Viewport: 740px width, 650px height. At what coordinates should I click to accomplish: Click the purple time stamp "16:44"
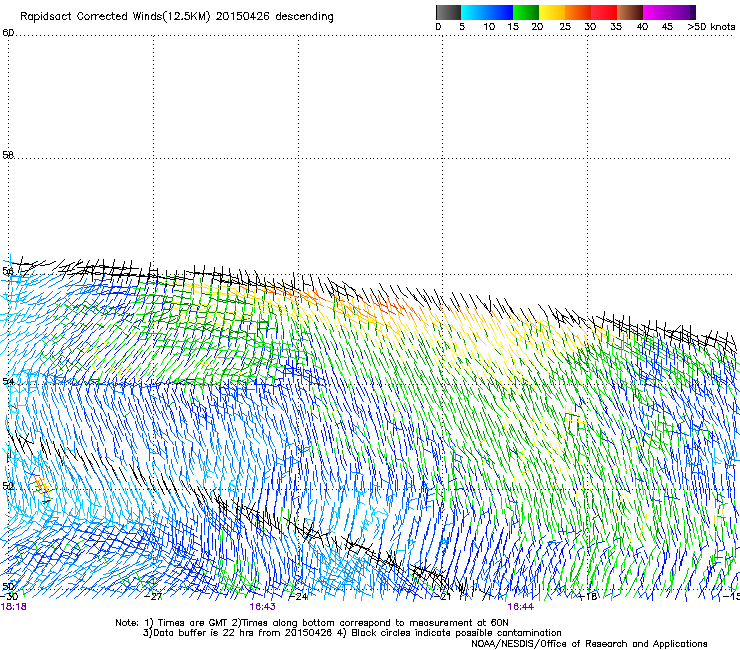[521, 607]
